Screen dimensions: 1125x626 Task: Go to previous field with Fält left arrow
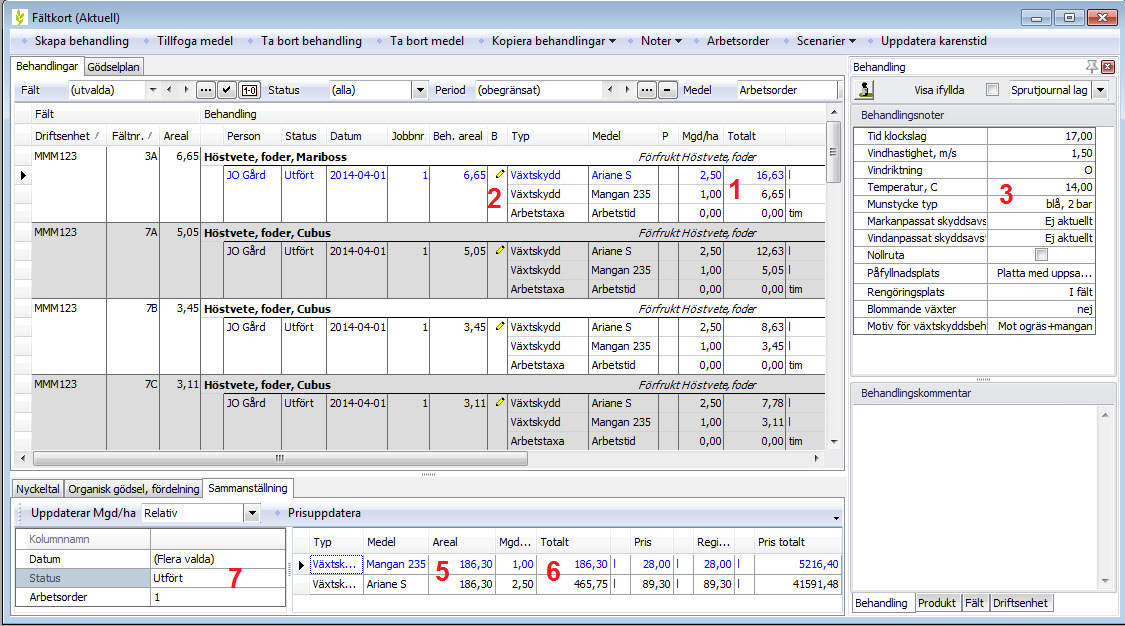(x=169, y=90)
